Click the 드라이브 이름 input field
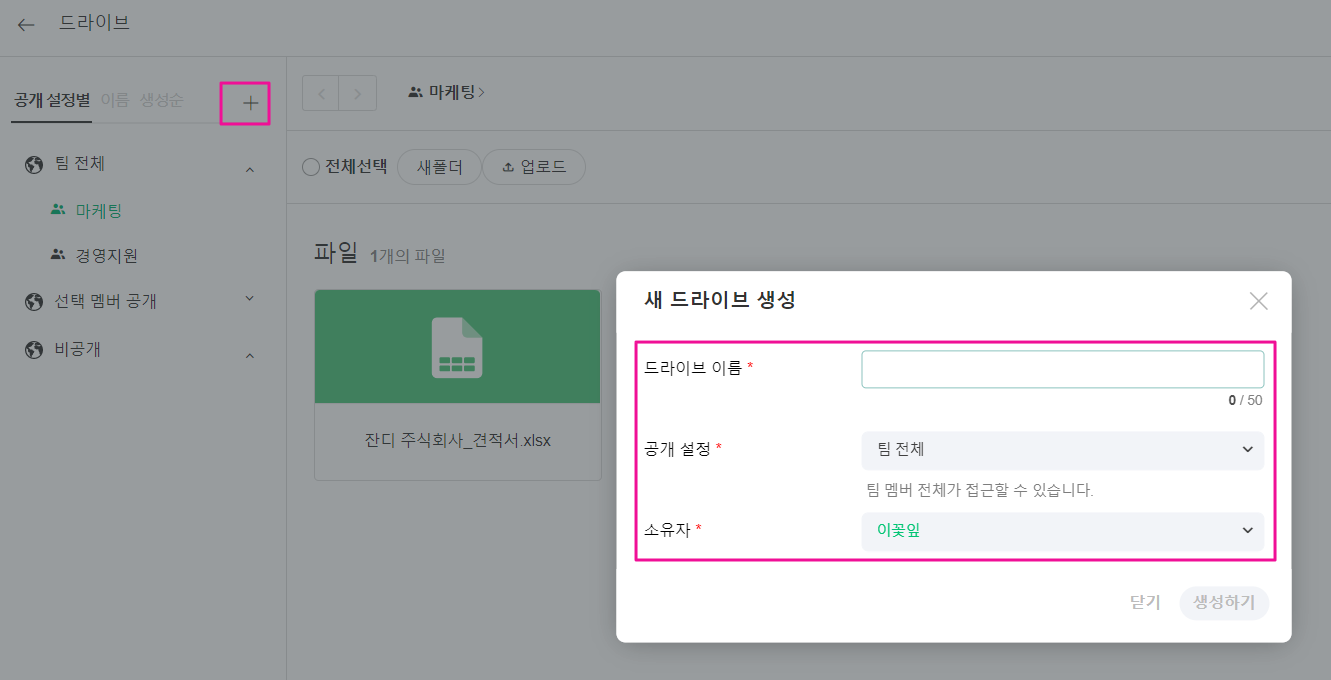This screenshot has width=1331, height=680. pyautogui.click(x=1062, y=369)
